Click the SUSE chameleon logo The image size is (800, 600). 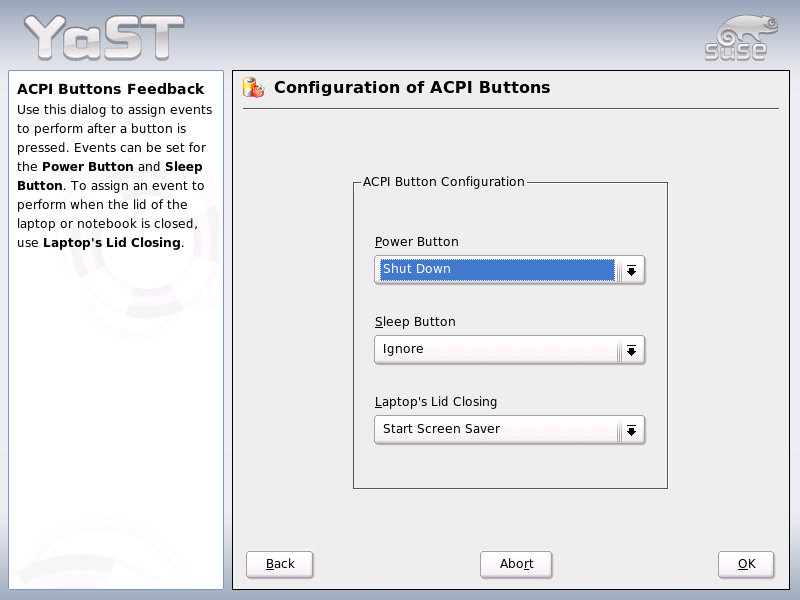pos(741,38)
